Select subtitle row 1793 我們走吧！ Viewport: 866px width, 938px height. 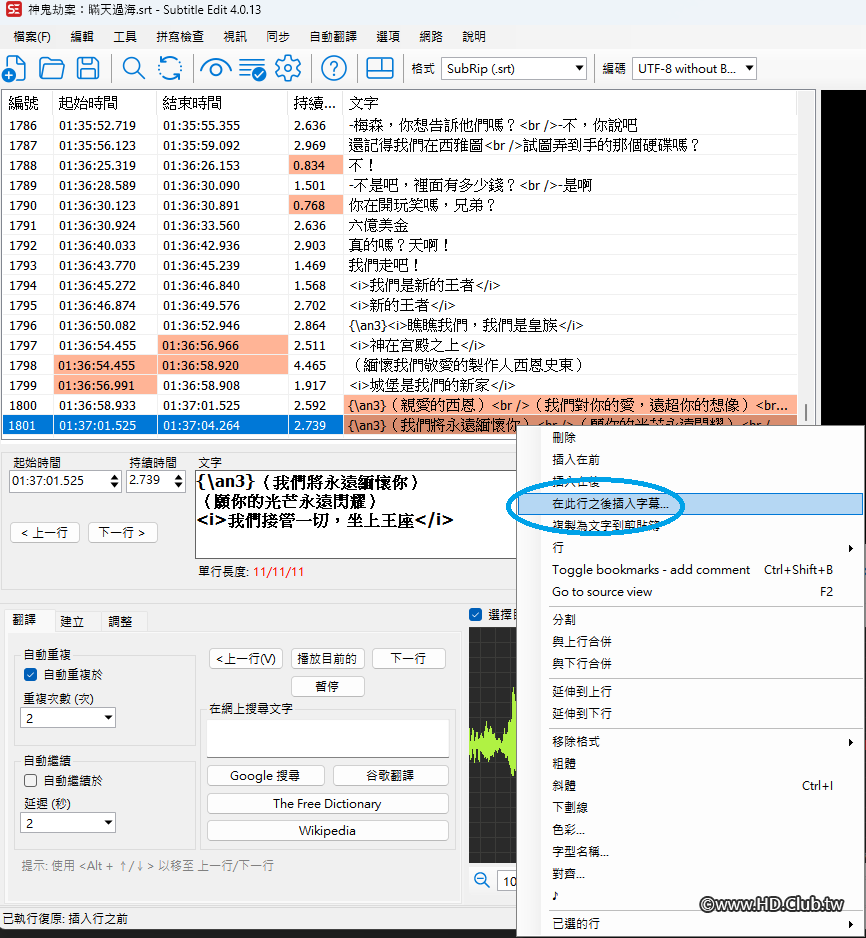tap(400, 266)
